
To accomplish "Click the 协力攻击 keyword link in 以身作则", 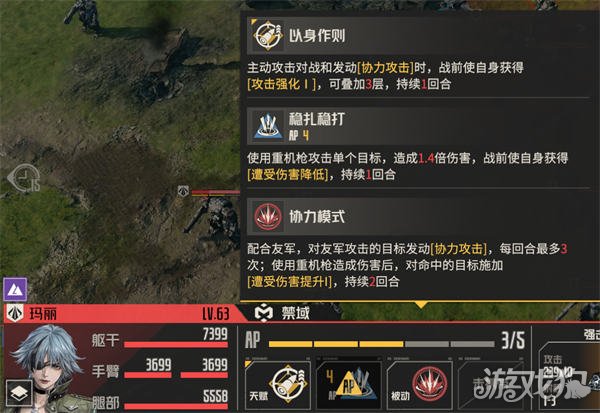I will (385, 68).
